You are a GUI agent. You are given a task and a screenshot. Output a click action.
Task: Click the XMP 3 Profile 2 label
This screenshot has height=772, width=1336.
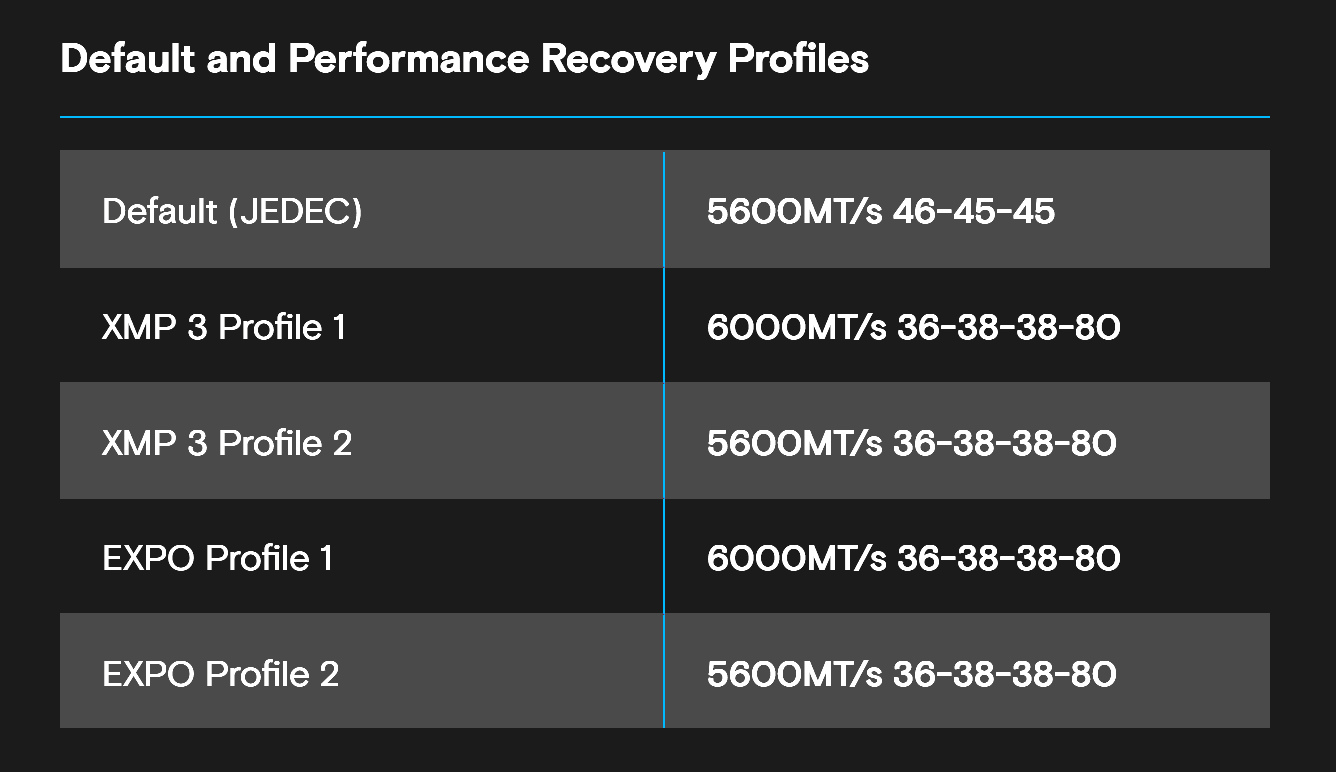tap(227, 443)
